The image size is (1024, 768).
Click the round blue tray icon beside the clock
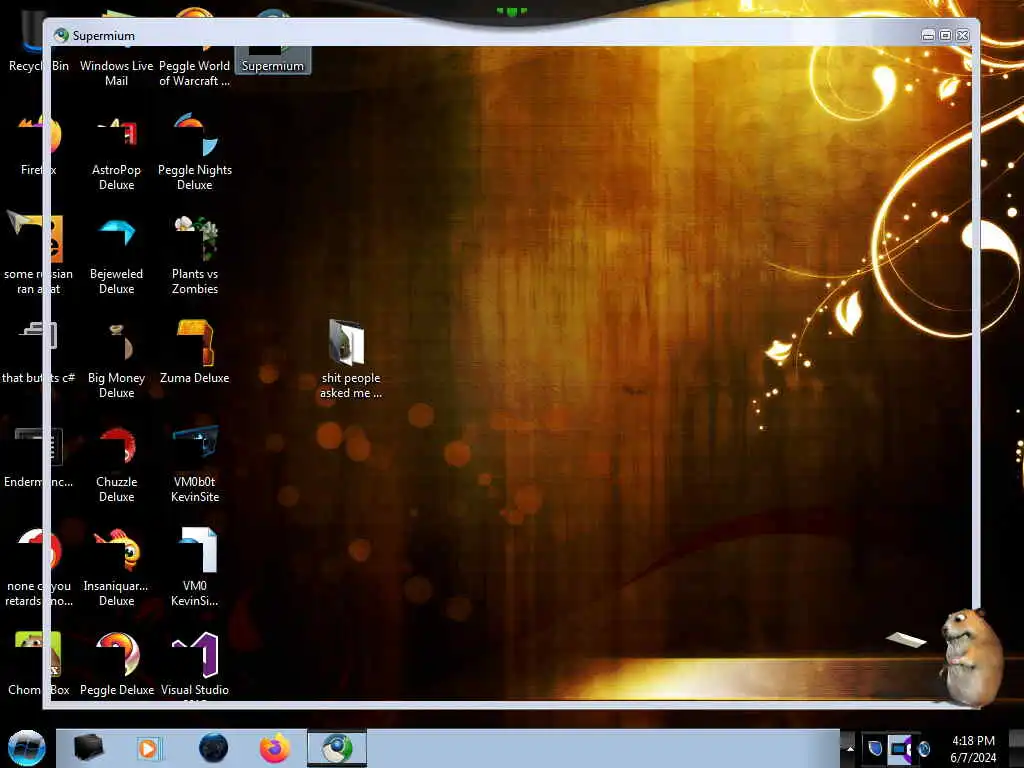pos(923,748)
